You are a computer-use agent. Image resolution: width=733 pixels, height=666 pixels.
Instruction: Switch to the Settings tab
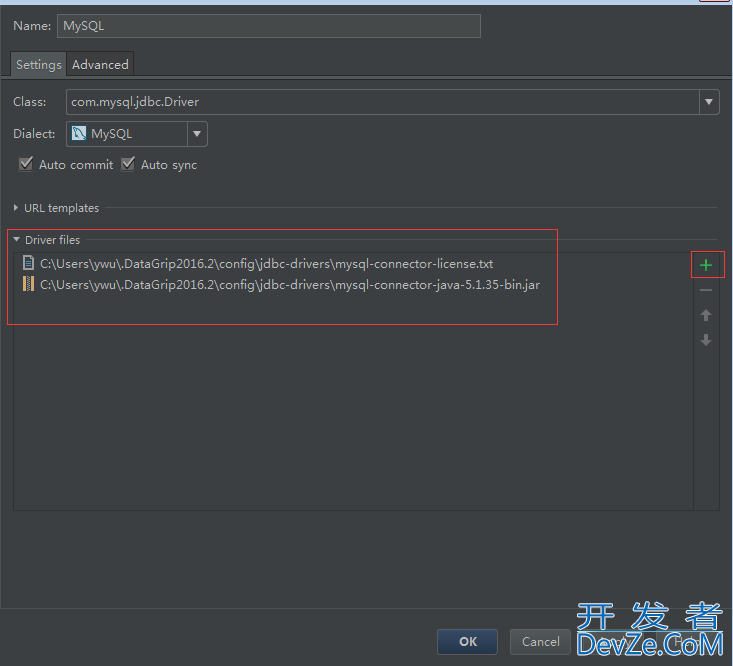(38, 64)
